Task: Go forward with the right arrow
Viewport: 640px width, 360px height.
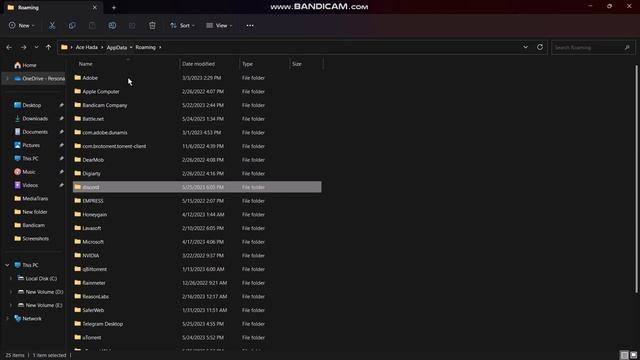Action: 23,47
